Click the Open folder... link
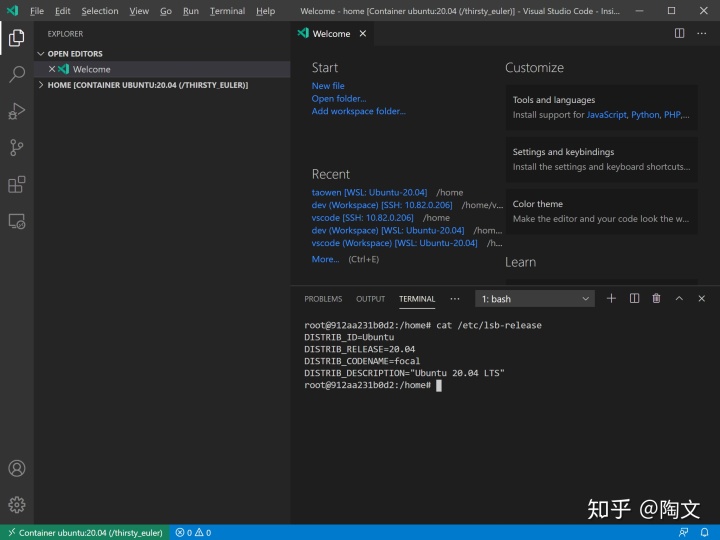Screen dimensions: 720x540 point(339,98)
